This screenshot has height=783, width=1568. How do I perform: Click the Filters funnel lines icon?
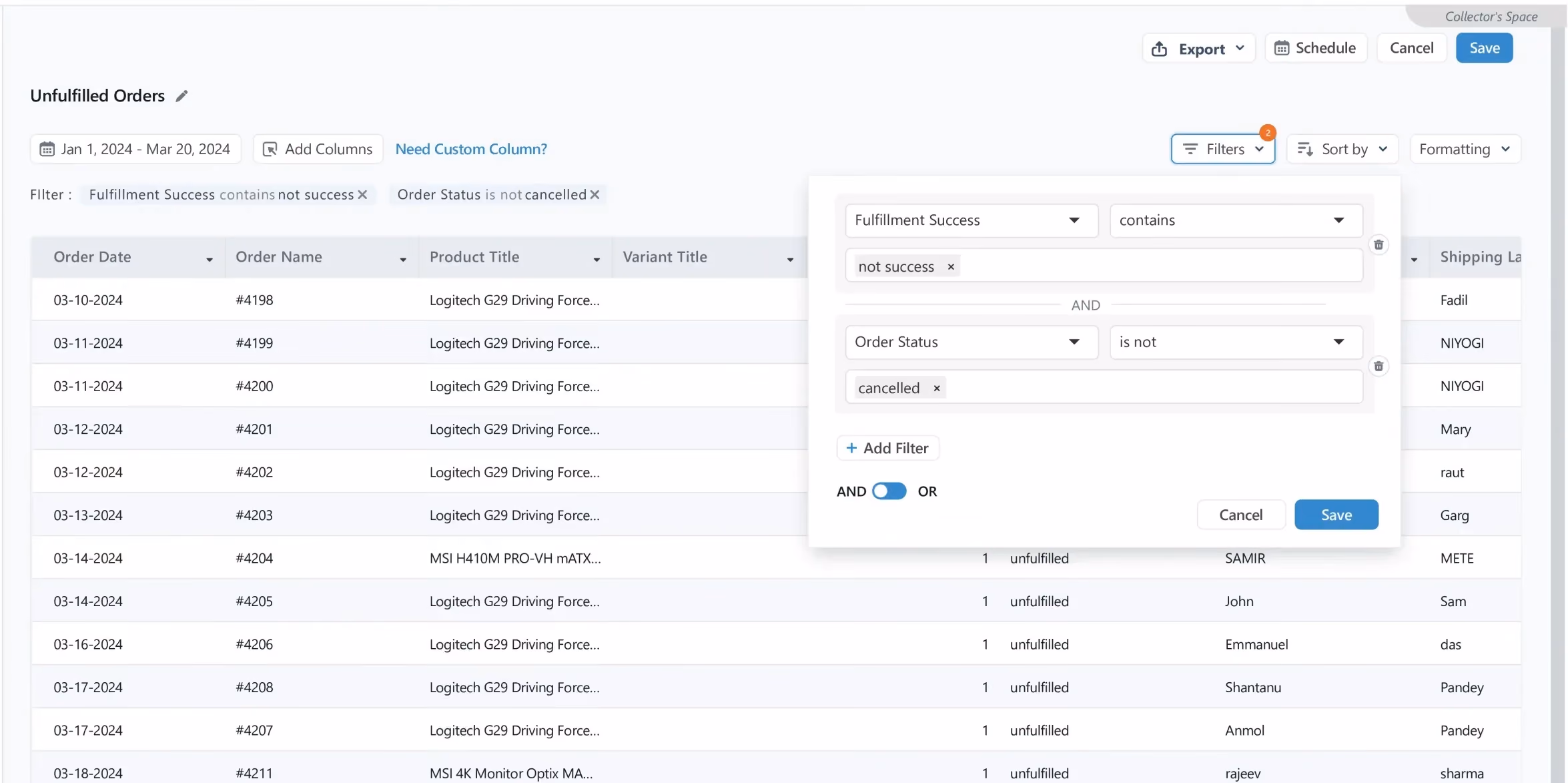click(x=1190, y=149)
